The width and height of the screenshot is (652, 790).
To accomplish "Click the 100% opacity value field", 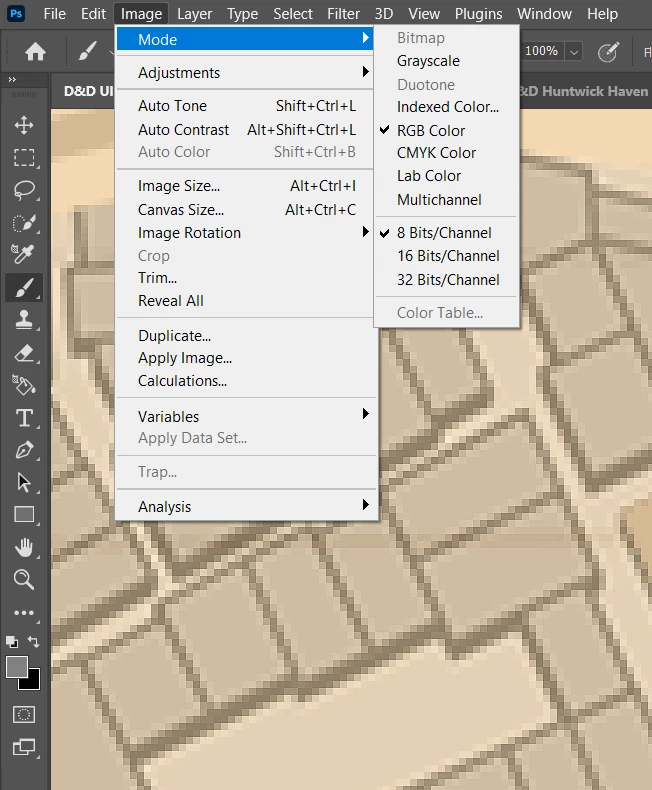I will [541, 51].
